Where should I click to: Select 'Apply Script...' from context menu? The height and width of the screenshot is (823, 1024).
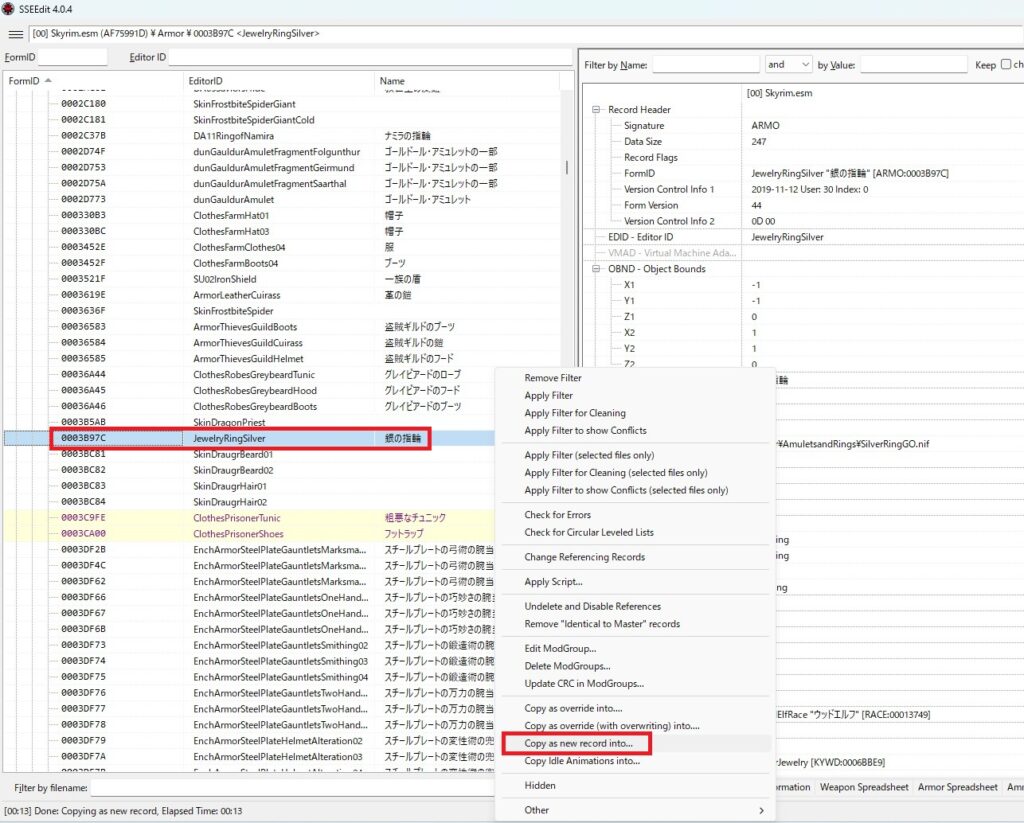tap(553, 582)
